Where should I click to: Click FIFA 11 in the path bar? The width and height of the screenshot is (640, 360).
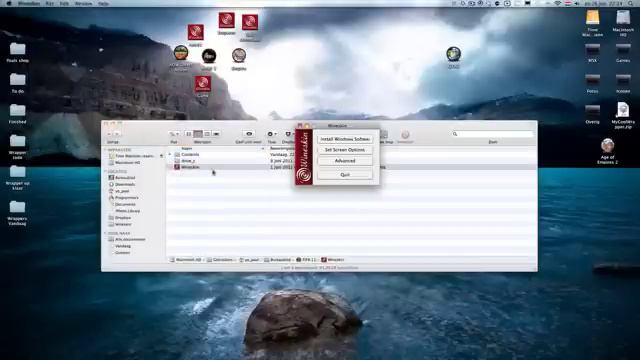[x=307, y=260]
